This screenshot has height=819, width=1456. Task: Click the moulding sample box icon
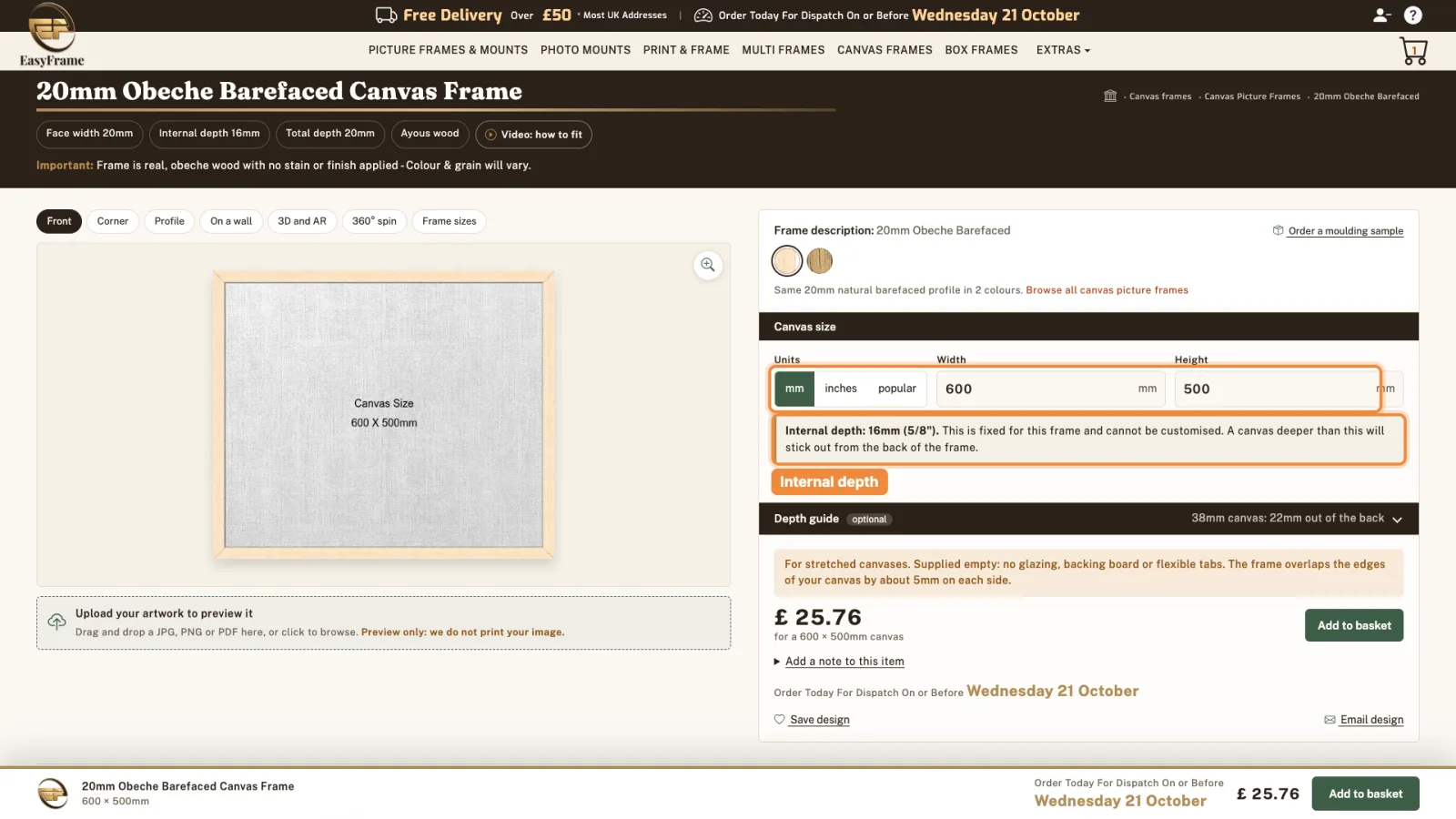[x=1278, y=230]
